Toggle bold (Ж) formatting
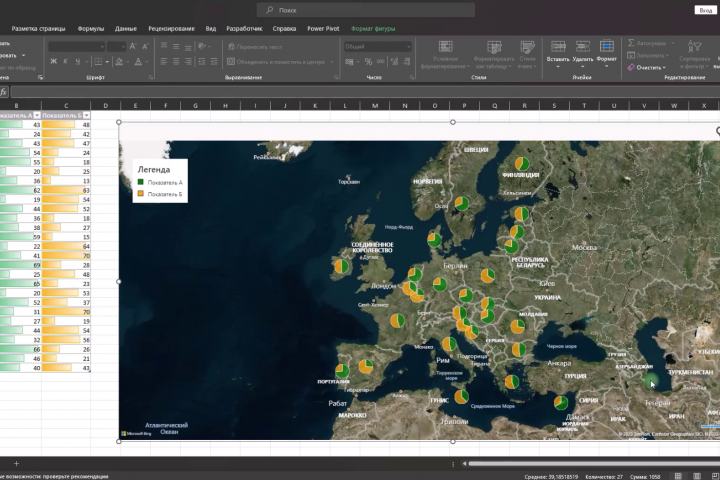 pos(54,62)
